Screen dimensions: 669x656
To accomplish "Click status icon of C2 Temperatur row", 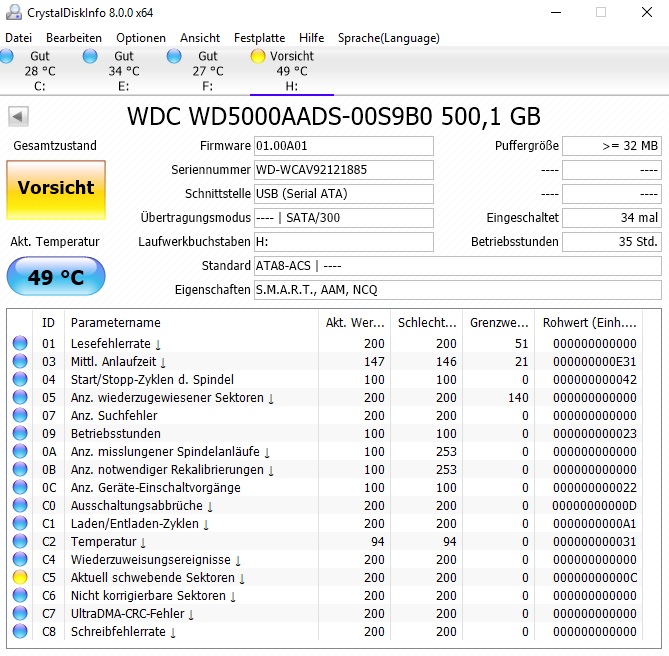I will click(20, 541).
